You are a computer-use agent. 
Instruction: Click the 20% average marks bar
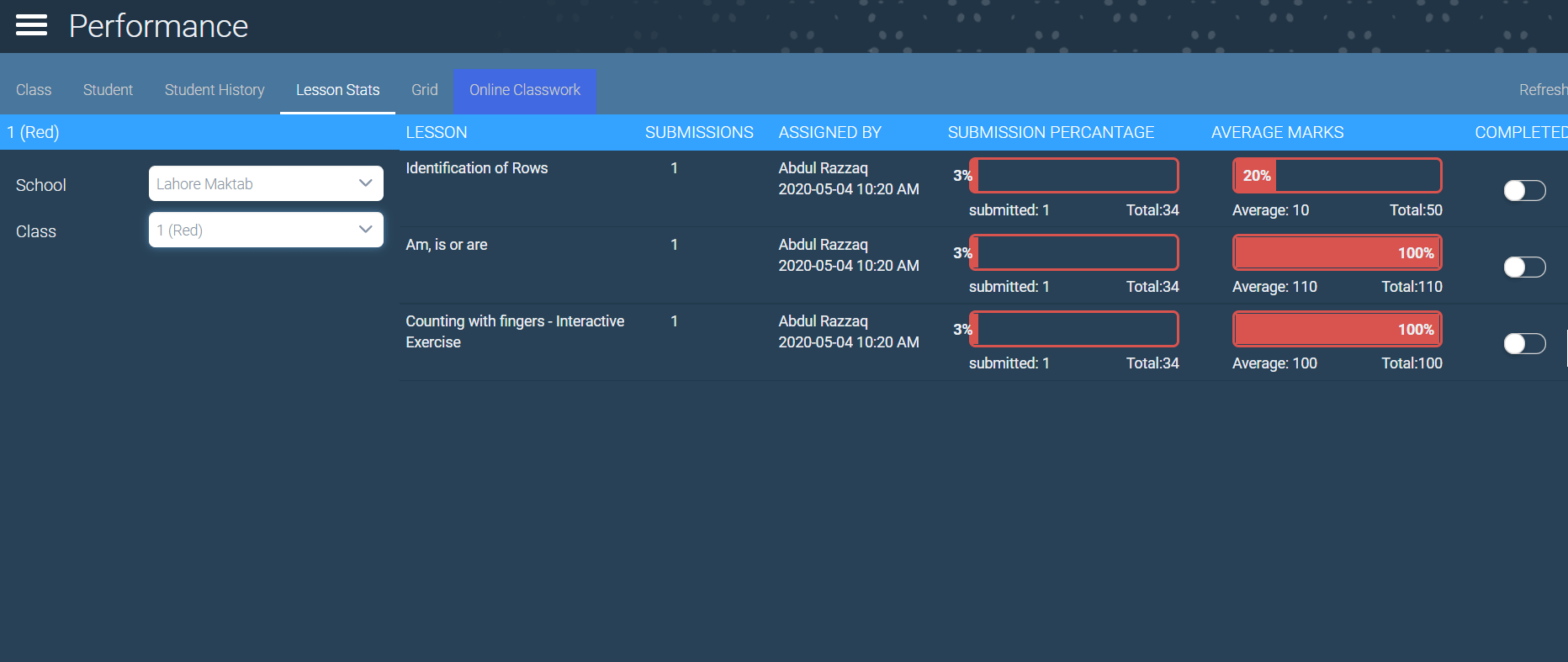(1337, 176)
